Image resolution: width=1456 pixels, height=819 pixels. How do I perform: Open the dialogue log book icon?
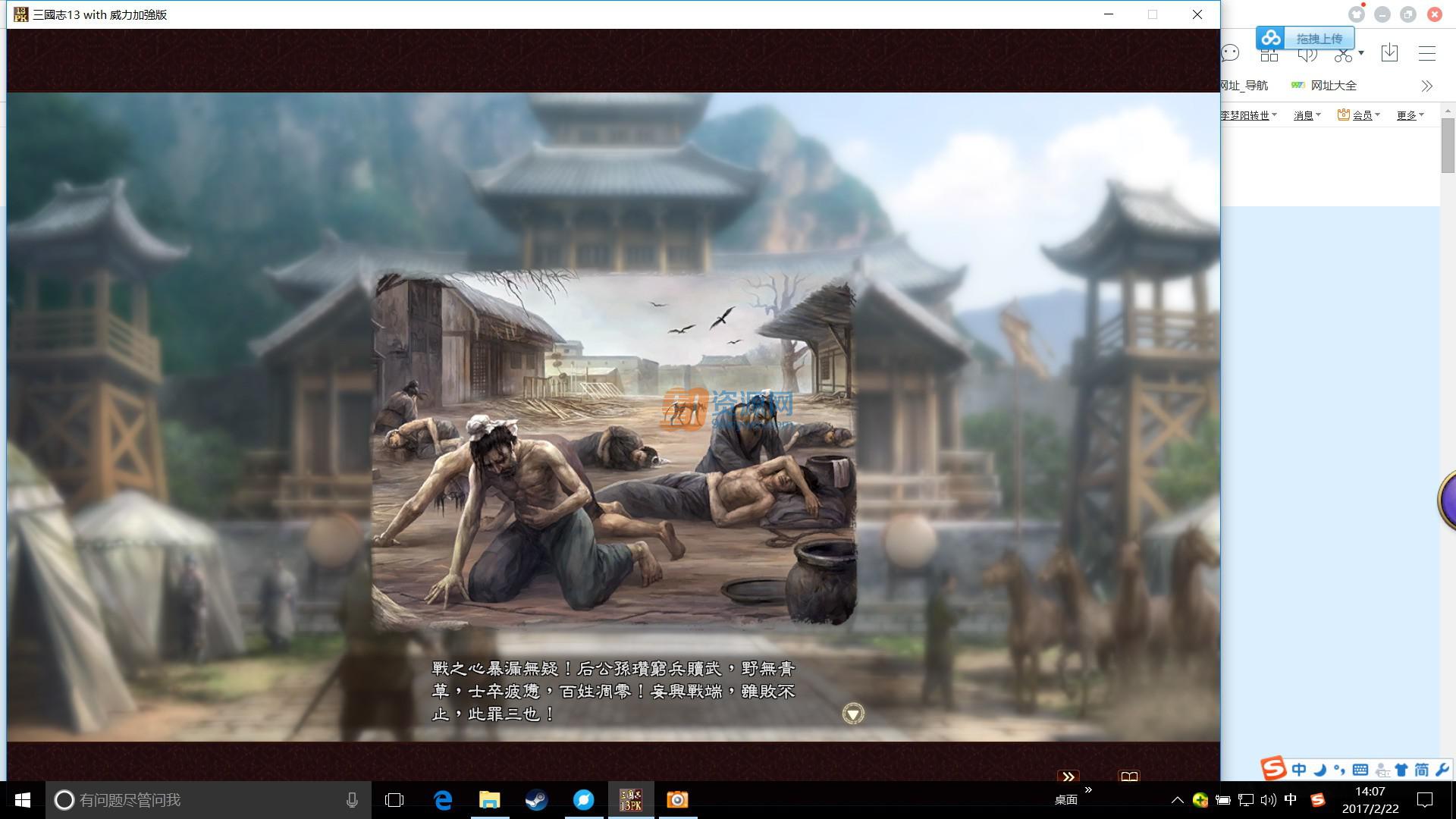[1129, 777]
